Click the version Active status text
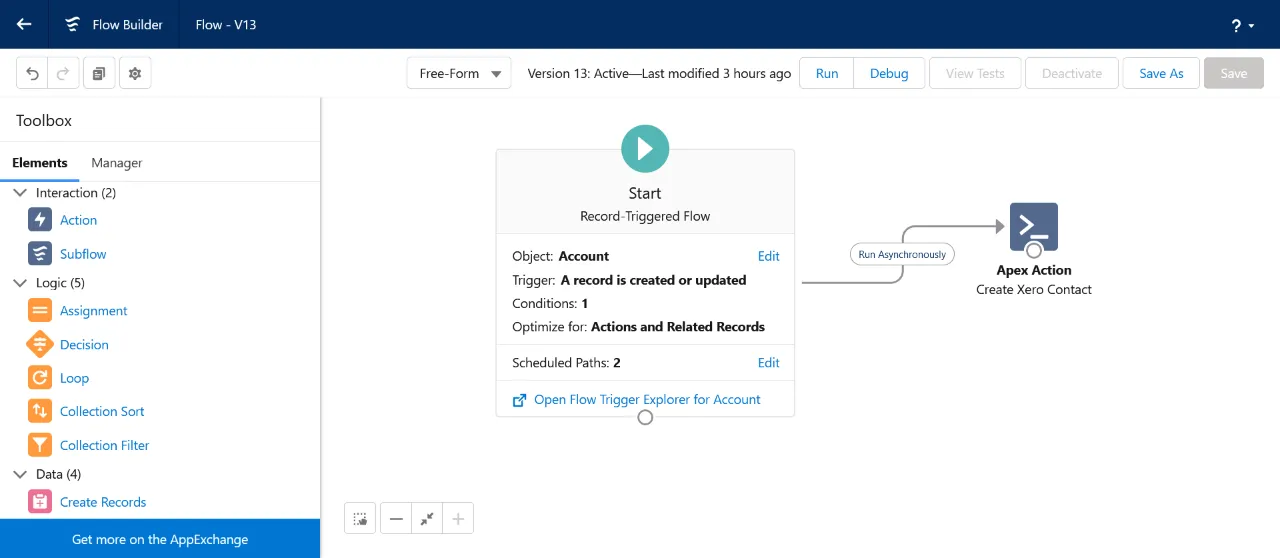 tap(659, 73)
